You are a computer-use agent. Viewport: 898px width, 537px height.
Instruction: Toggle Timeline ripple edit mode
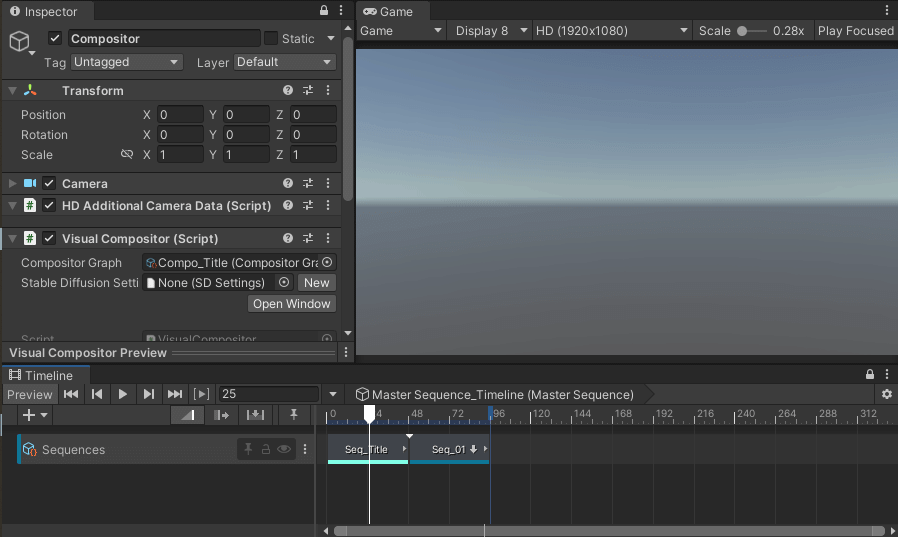coord(221,415)
